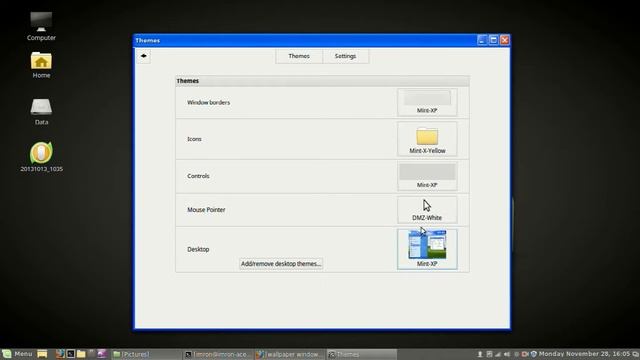Image resolution: width=640 pixels, height=360 pixels.
Task: Click the red recorder tray icon
Action: tap(525, 354)
